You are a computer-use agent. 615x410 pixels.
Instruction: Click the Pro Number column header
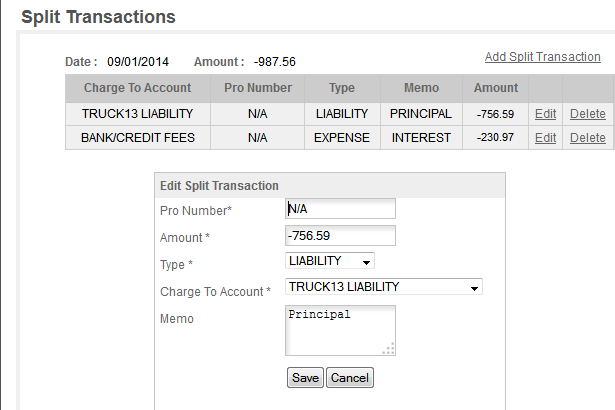tap(258, 88)
